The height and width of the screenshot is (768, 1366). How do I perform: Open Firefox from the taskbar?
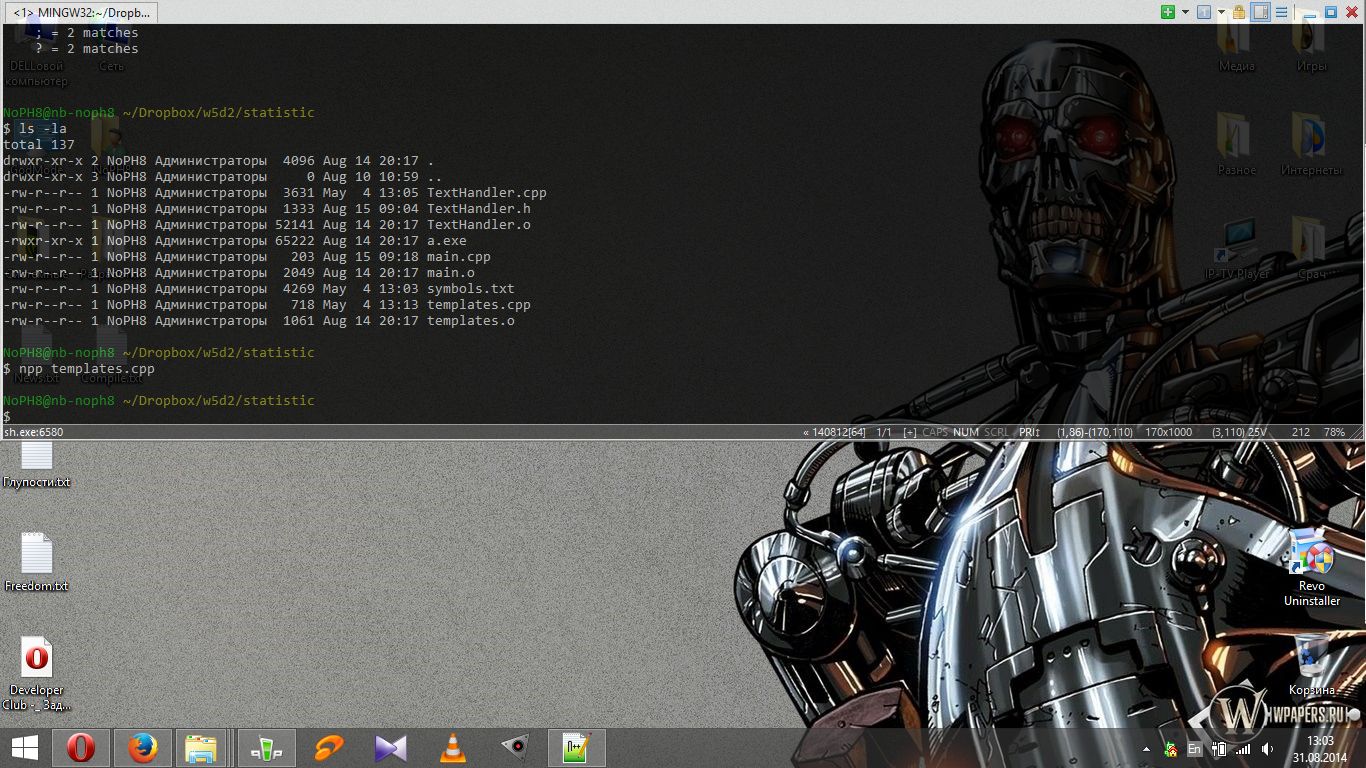(142, 748)
